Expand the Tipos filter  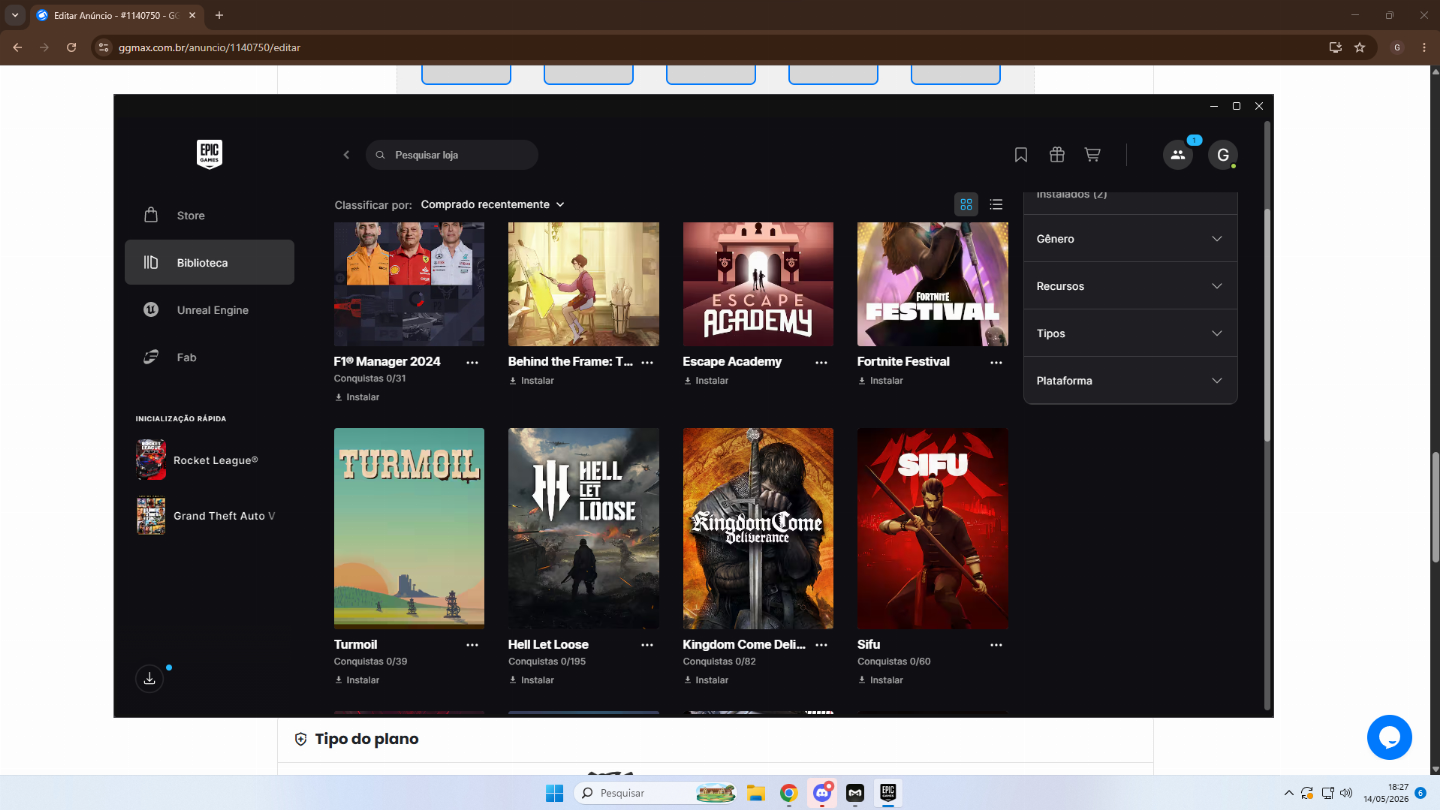pos(1130,333)
